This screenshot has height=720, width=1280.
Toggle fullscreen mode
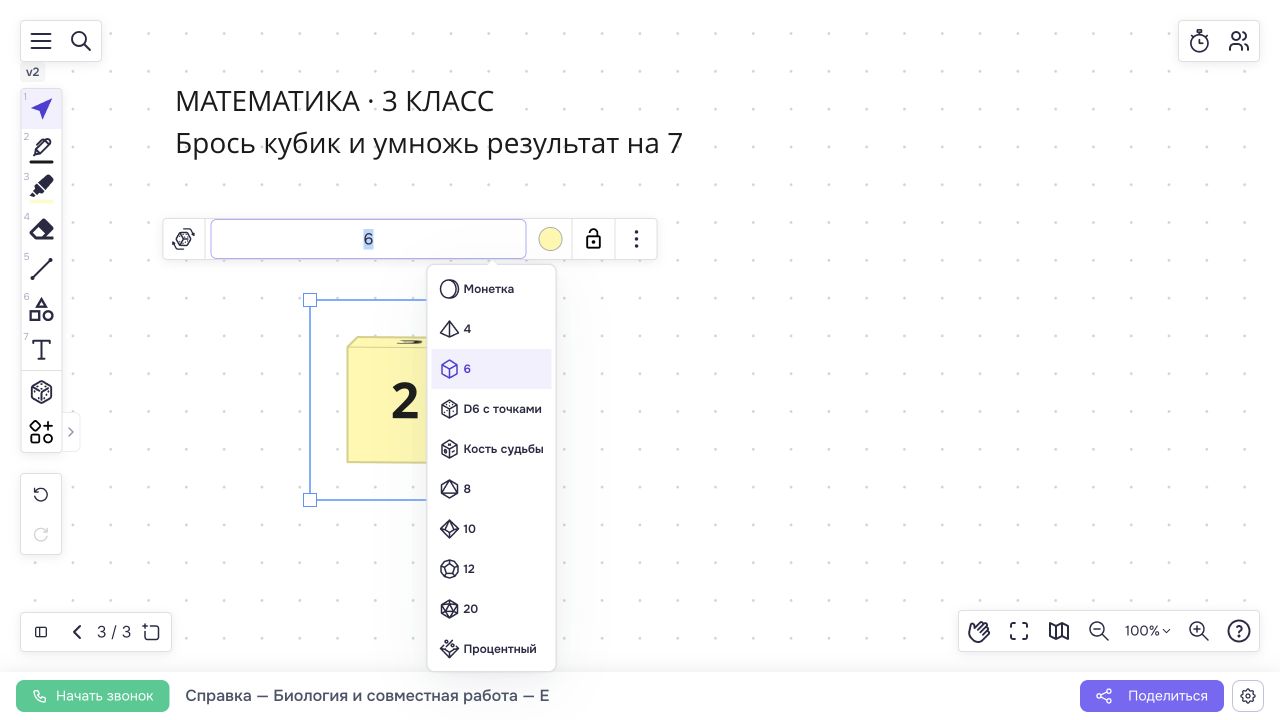coord(1019,631)
